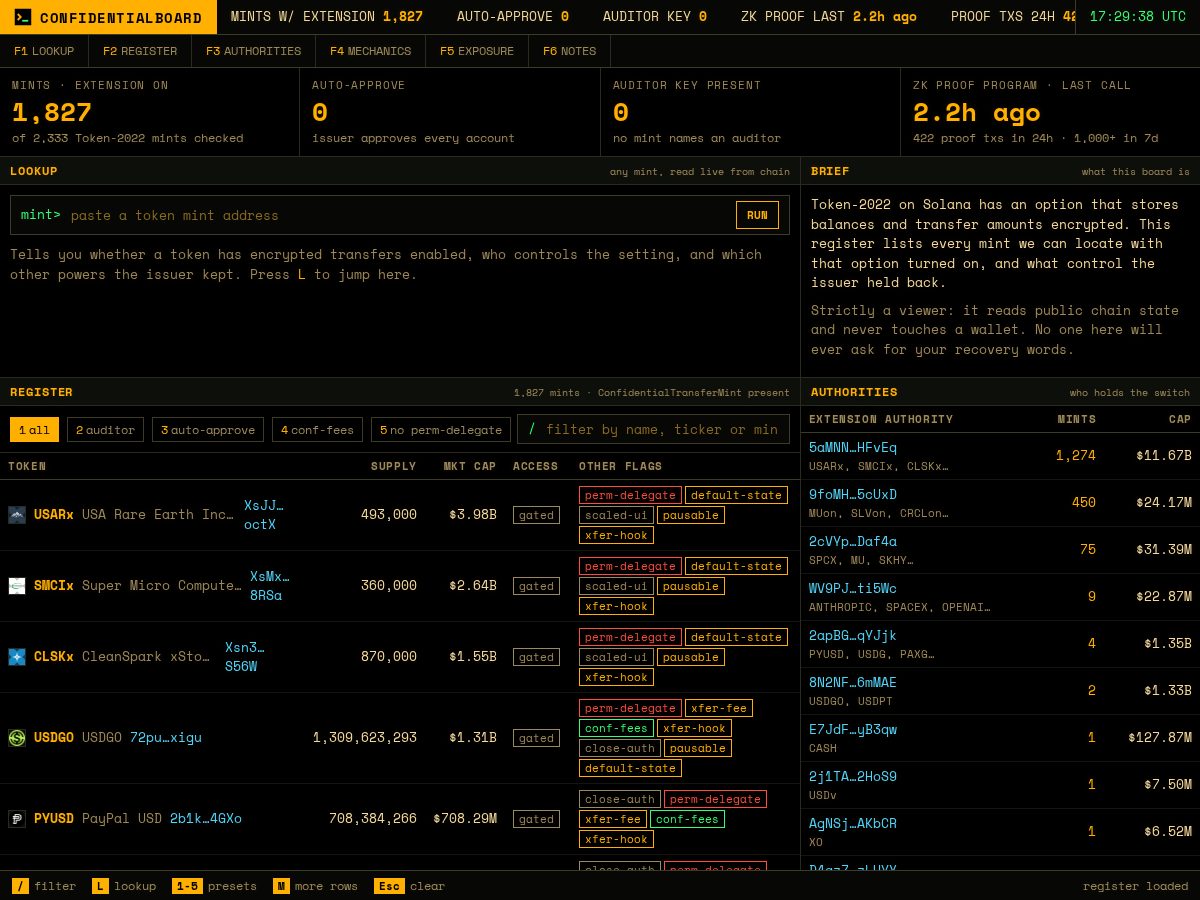Click USDGO supply value 1,309,623,293
This screenshot has height=900, width=1200.
365,738
